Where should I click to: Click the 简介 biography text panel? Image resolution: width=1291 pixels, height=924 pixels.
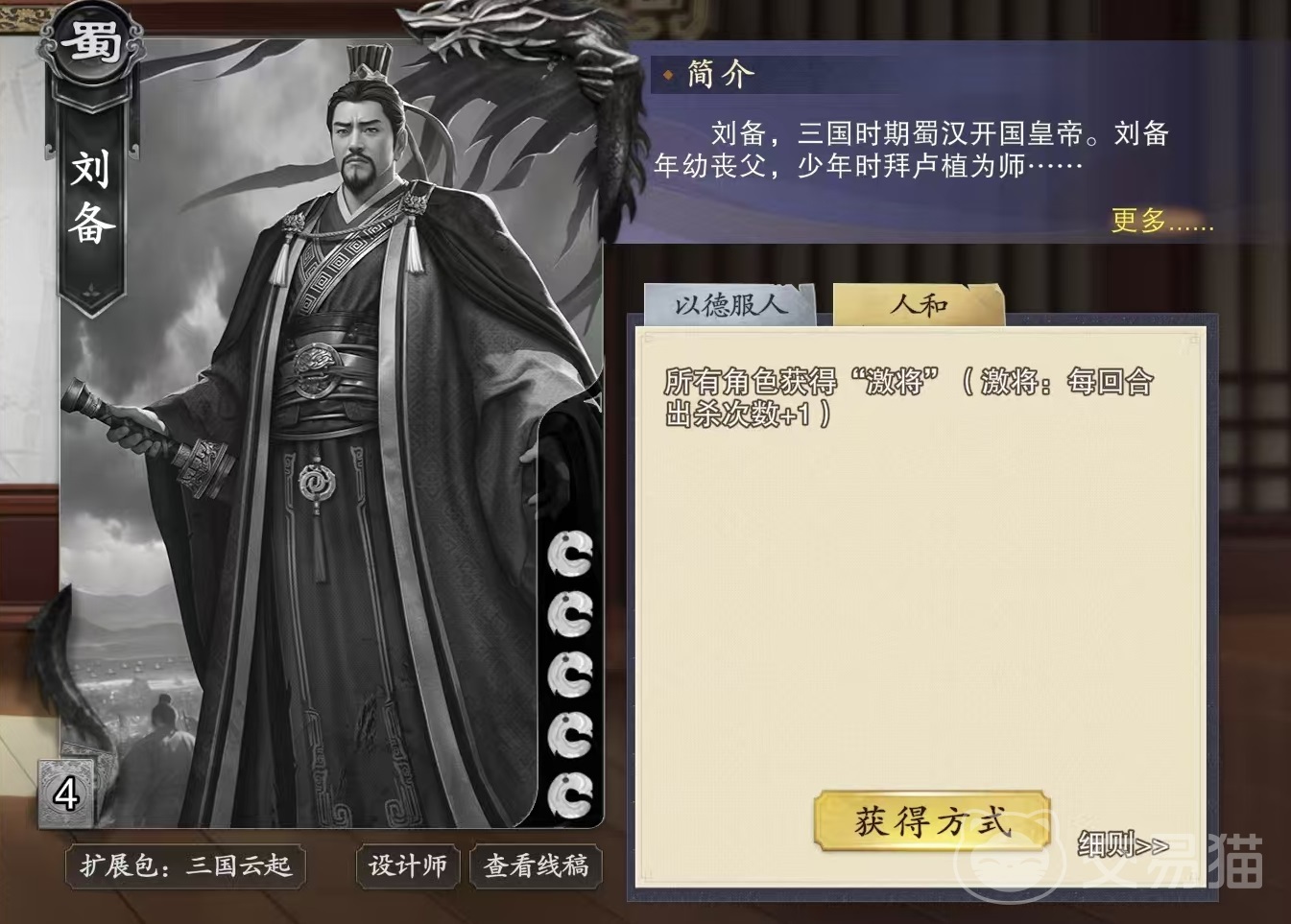(910, 150)
